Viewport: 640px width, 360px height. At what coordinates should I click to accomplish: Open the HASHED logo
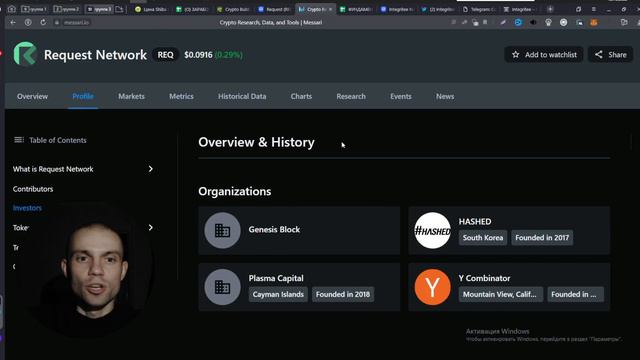[432, 230]
